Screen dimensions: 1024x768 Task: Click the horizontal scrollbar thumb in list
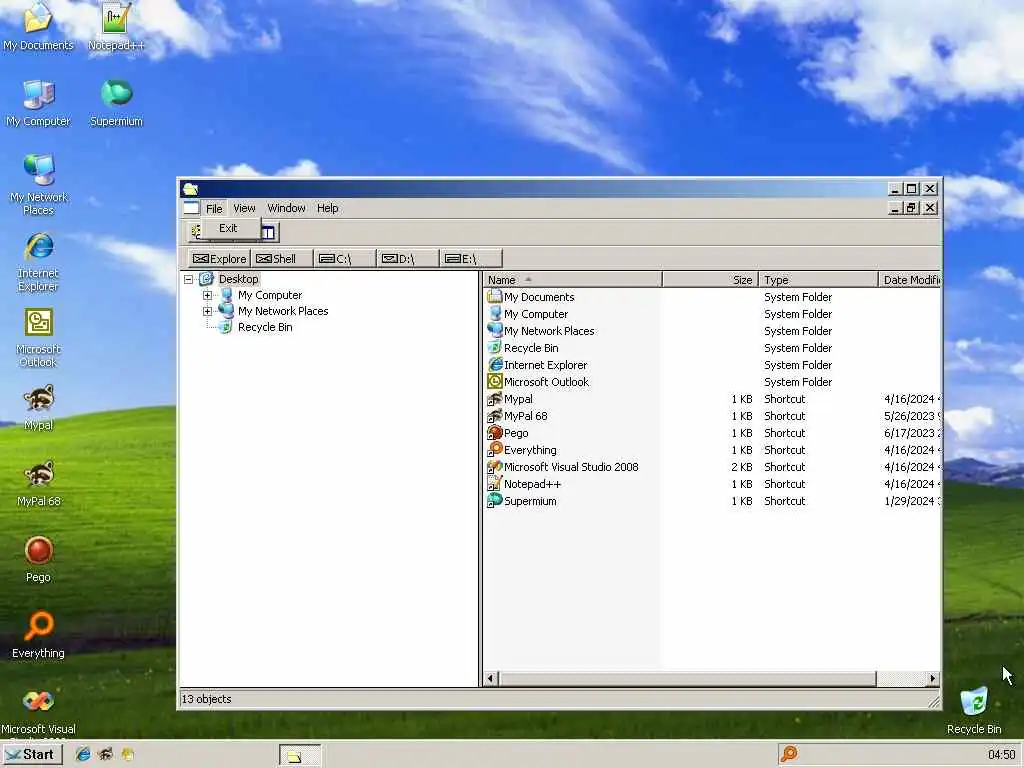click(x=687, y=679)
